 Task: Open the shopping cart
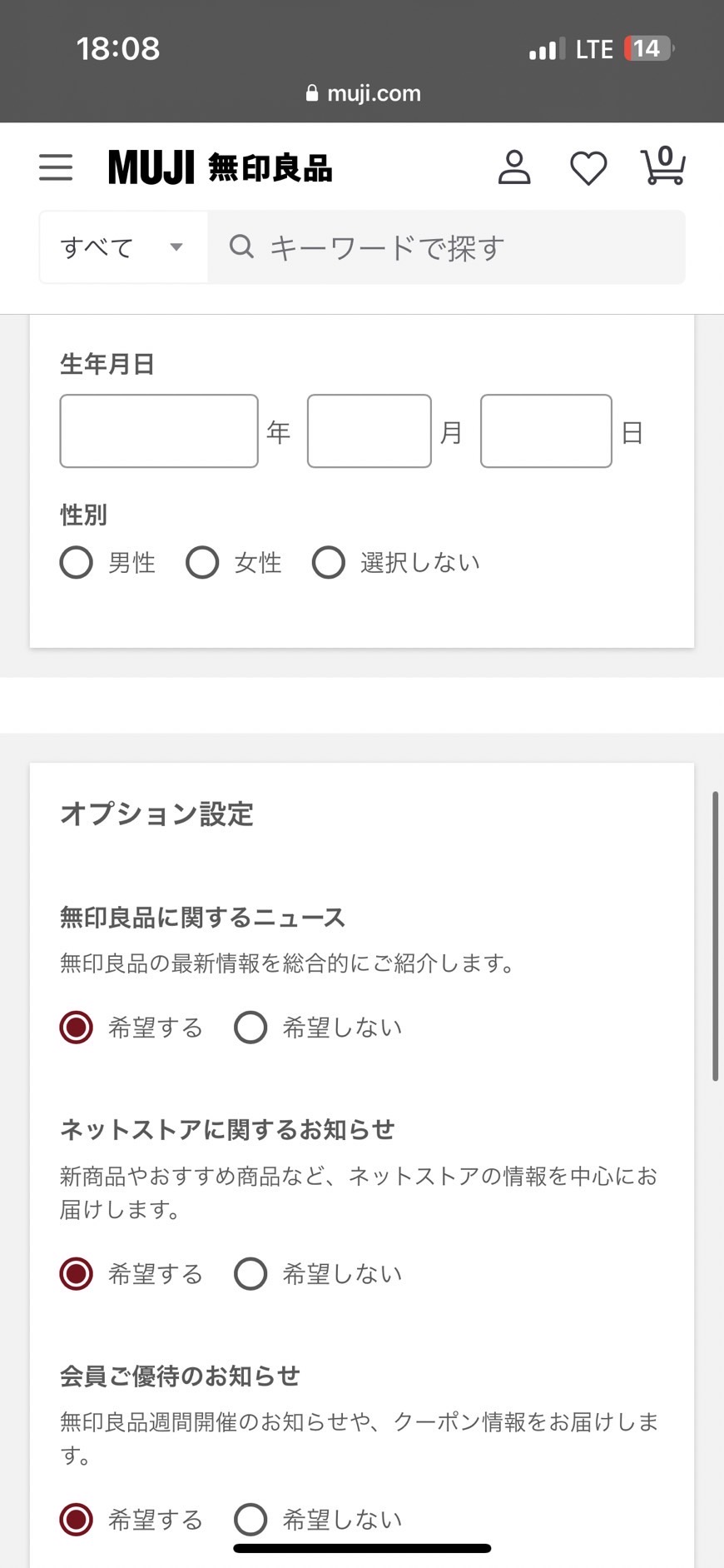662,166
